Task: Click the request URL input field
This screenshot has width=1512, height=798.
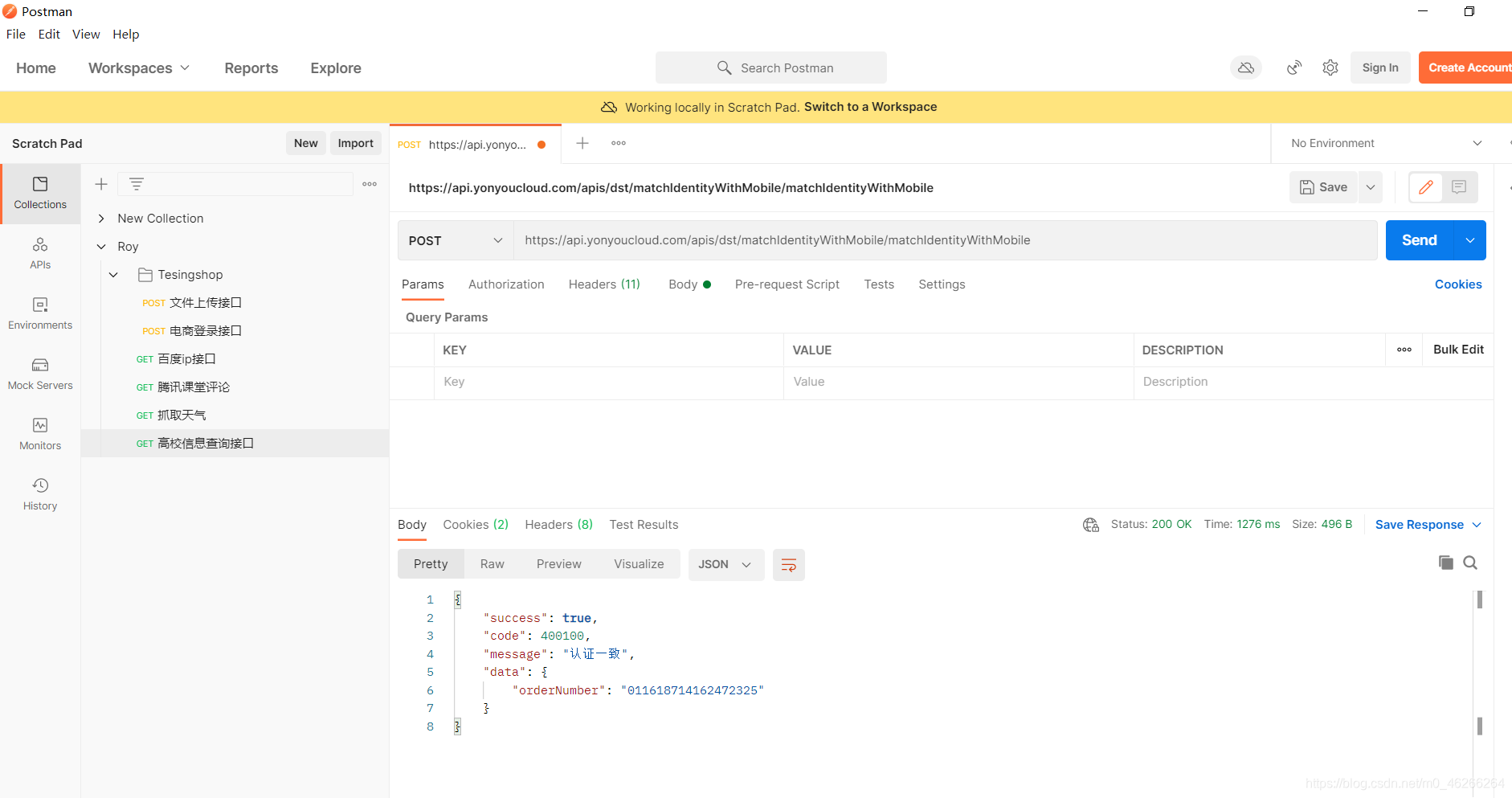Action: pos(946,240)
